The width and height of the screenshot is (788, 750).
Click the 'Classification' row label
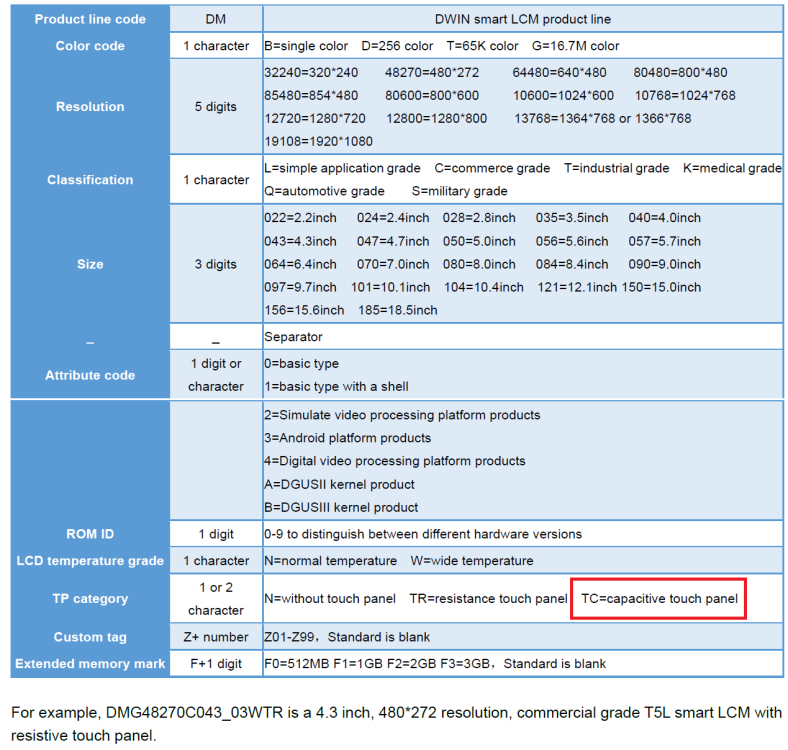click(90, 180)
